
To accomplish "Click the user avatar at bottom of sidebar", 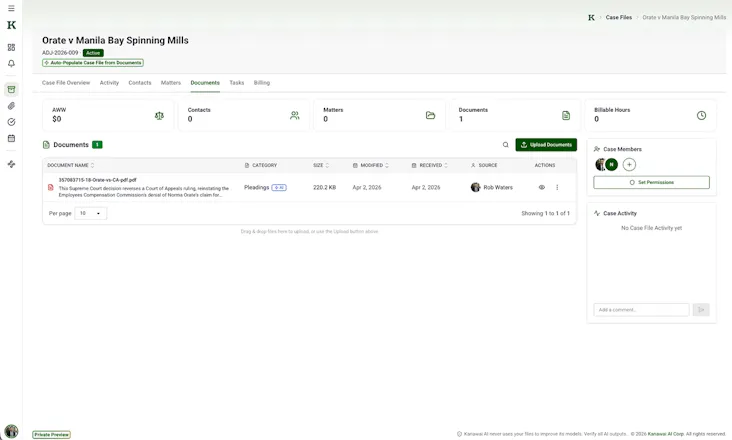I will pyautogui.click(x=11, y=431).
